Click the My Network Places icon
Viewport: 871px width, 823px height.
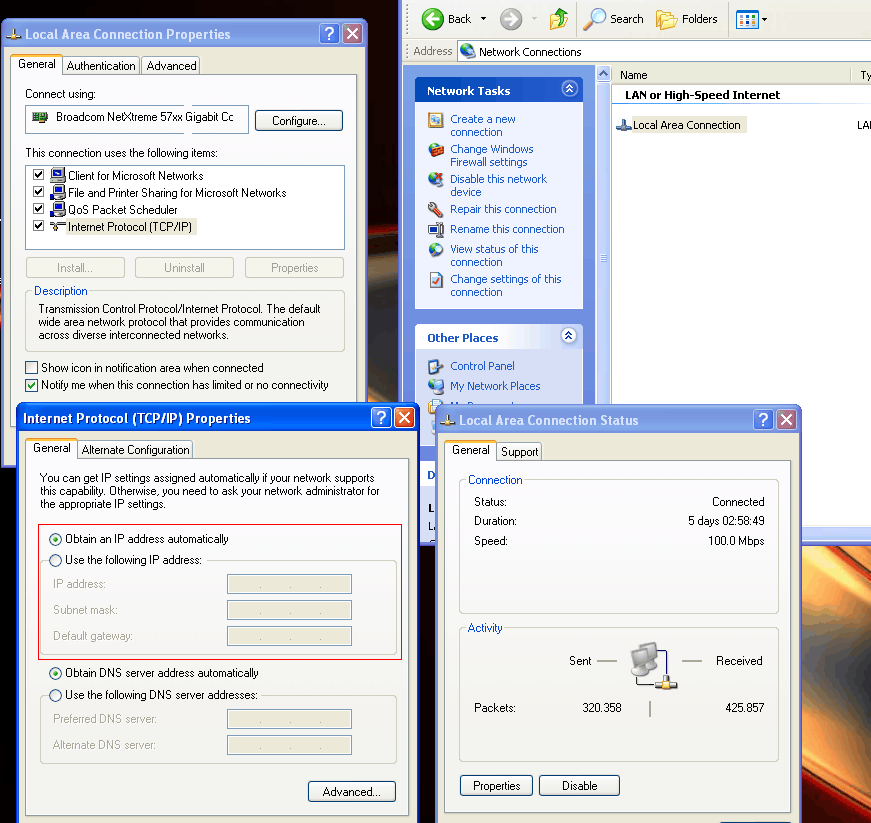tap(436, 386)
